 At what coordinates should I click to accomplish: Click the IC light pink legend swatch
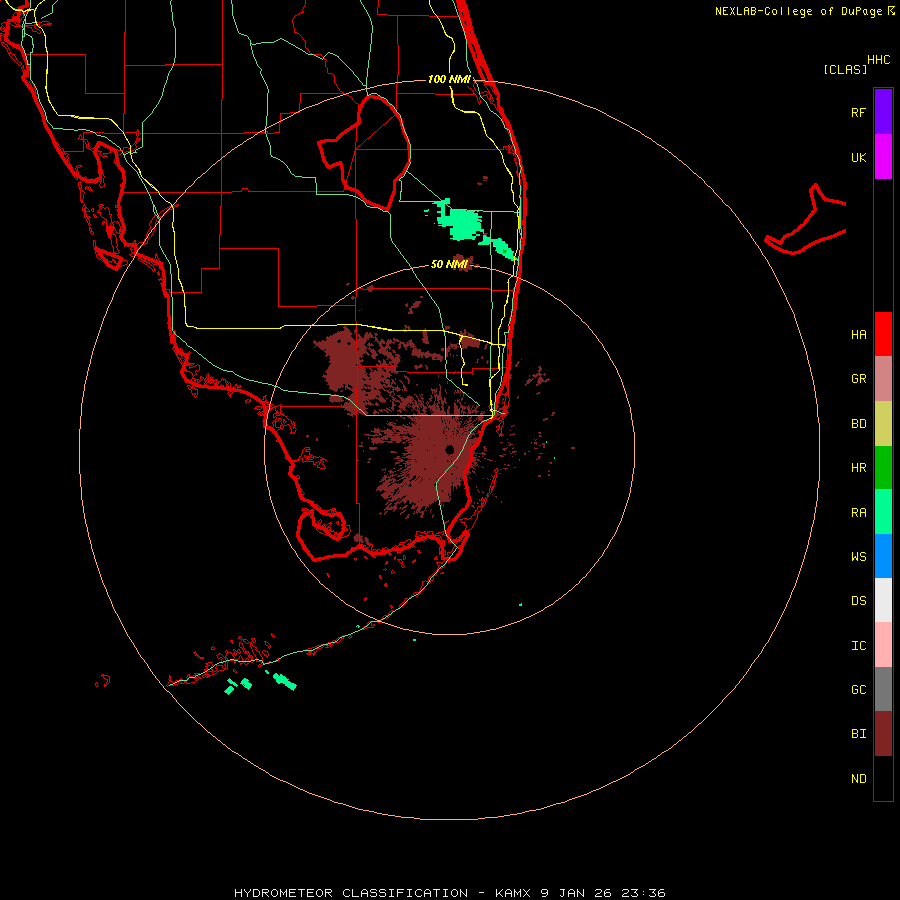click(883, 645)
